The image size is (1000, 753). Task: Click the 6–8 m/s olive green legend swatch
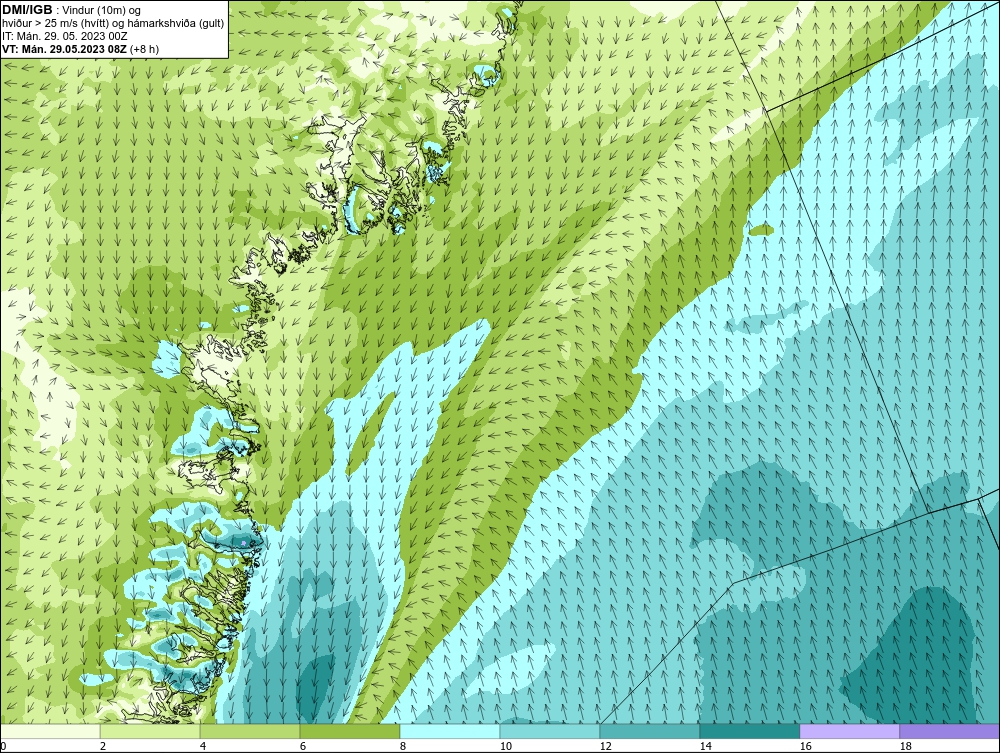click(x=349, y=731)
